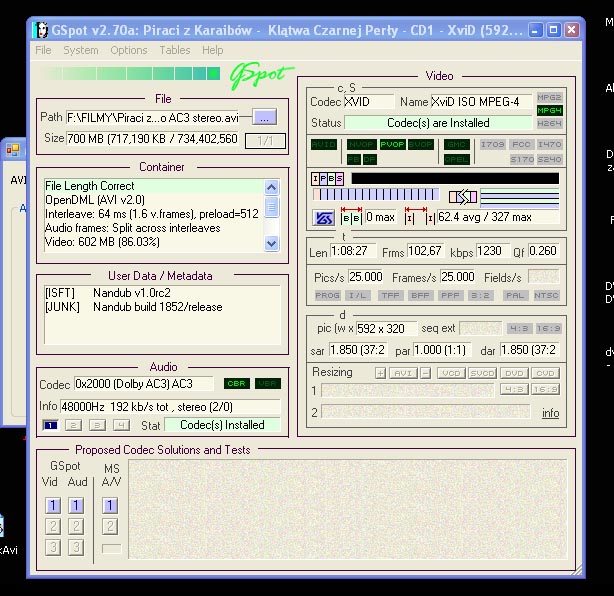Click the PFF indicator
Screen dimensions: 614x596
pos(450,295)
